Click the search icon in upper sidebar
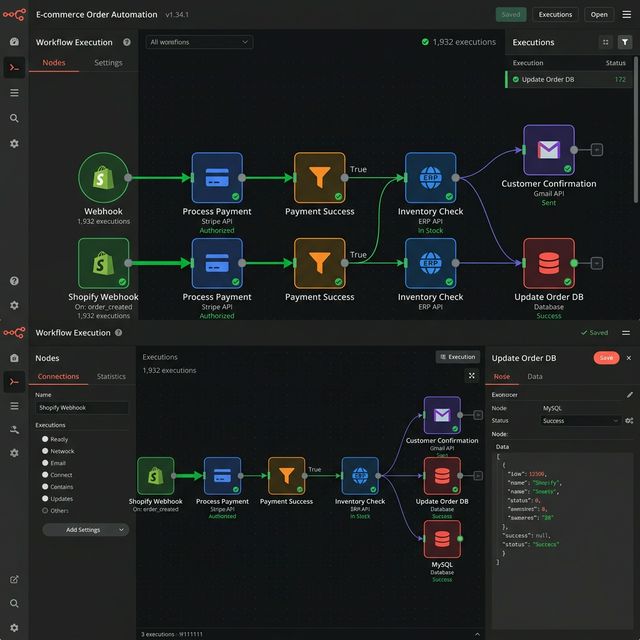The image size is (640, 640). 14,118
